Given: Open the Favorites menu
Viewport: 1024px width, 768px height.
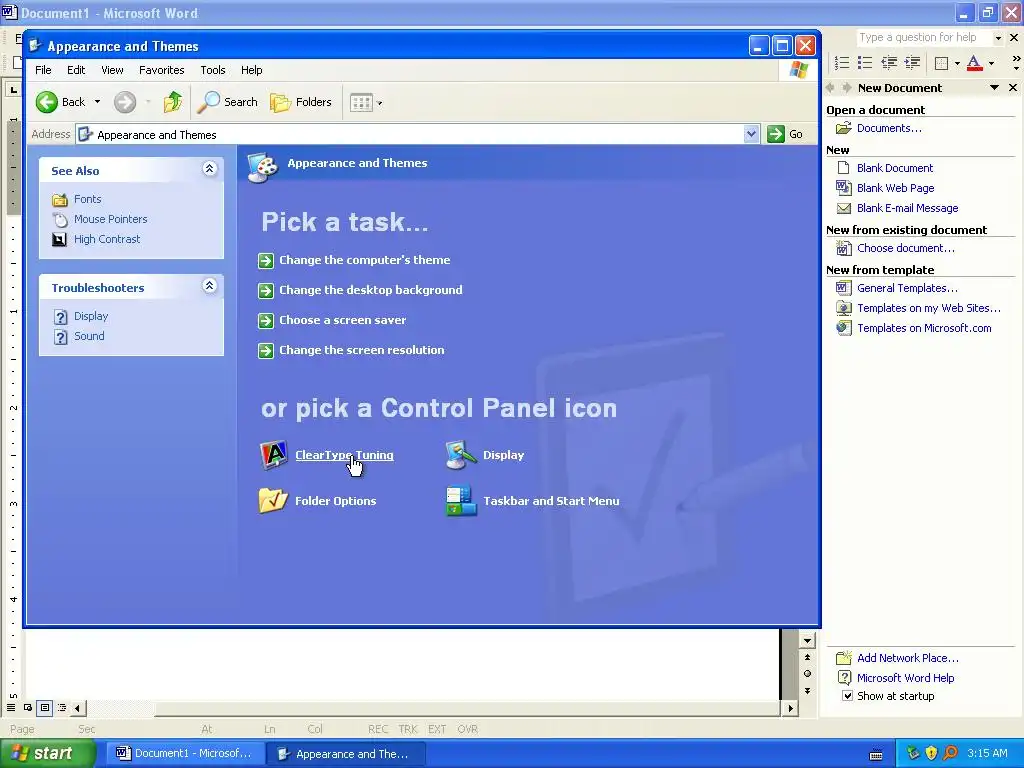Looking at the screenshot, I should (x=161, y=70).
